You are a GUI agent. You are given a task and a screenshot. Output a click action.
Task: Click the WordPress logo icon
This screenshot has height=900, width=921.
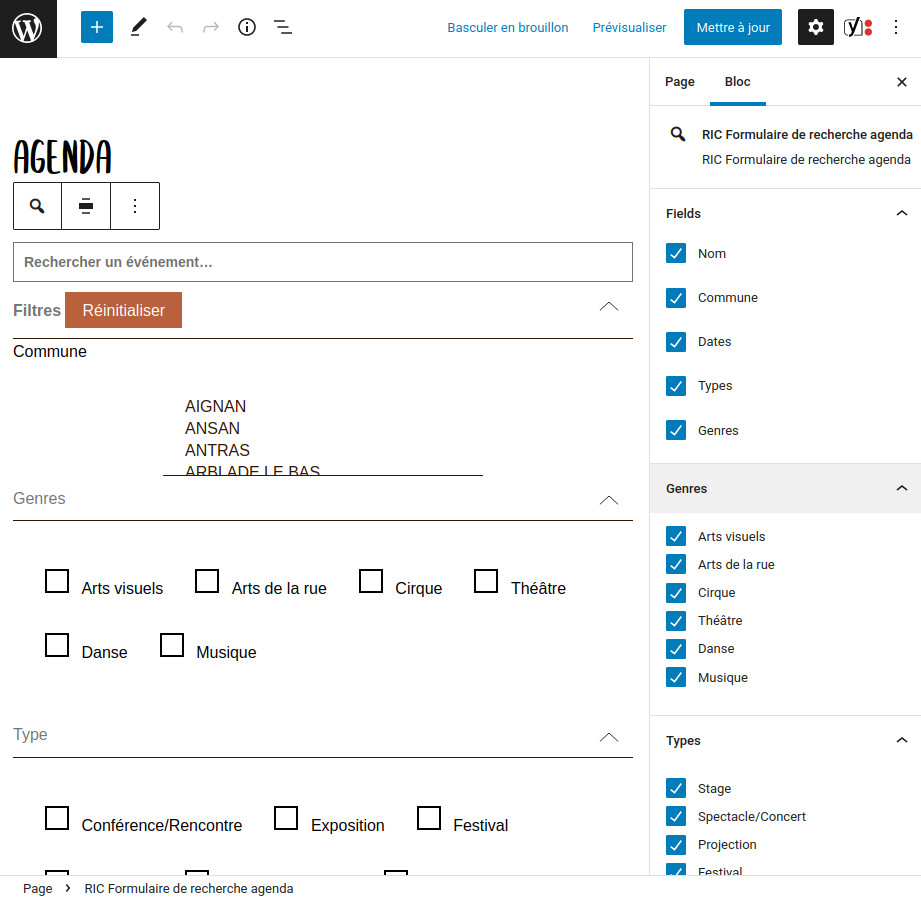click(x=28, y=28)
